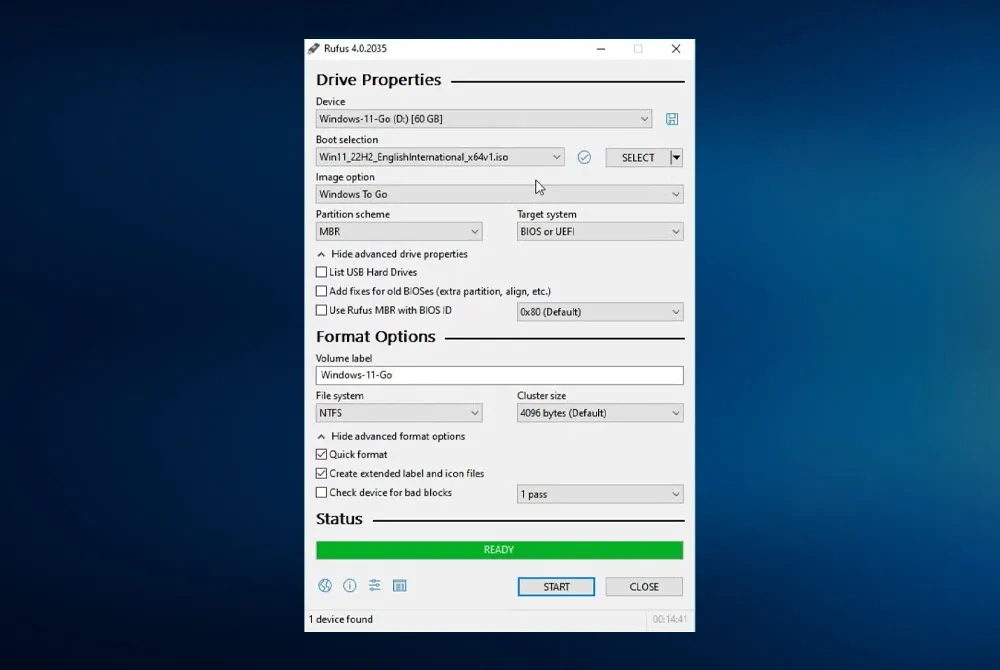Open the Boot selection dropdown
This screenshot has width=1000, height=670.
440,157
